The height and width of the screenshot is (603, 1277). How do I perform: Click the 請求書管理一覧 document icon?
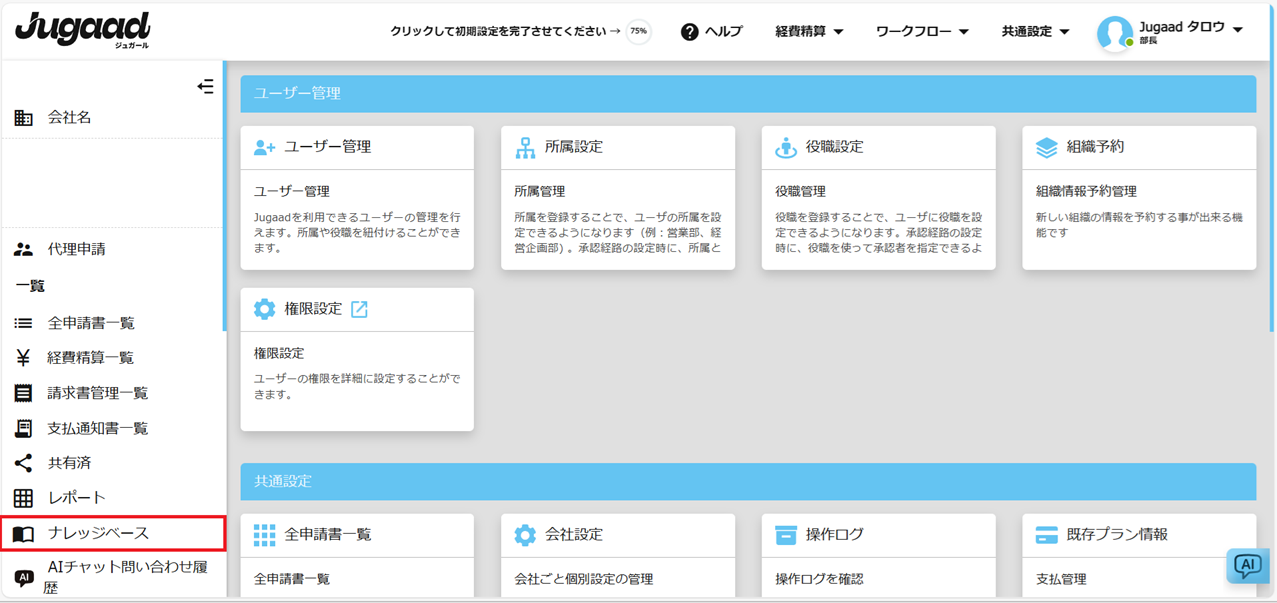click(23, 393)
